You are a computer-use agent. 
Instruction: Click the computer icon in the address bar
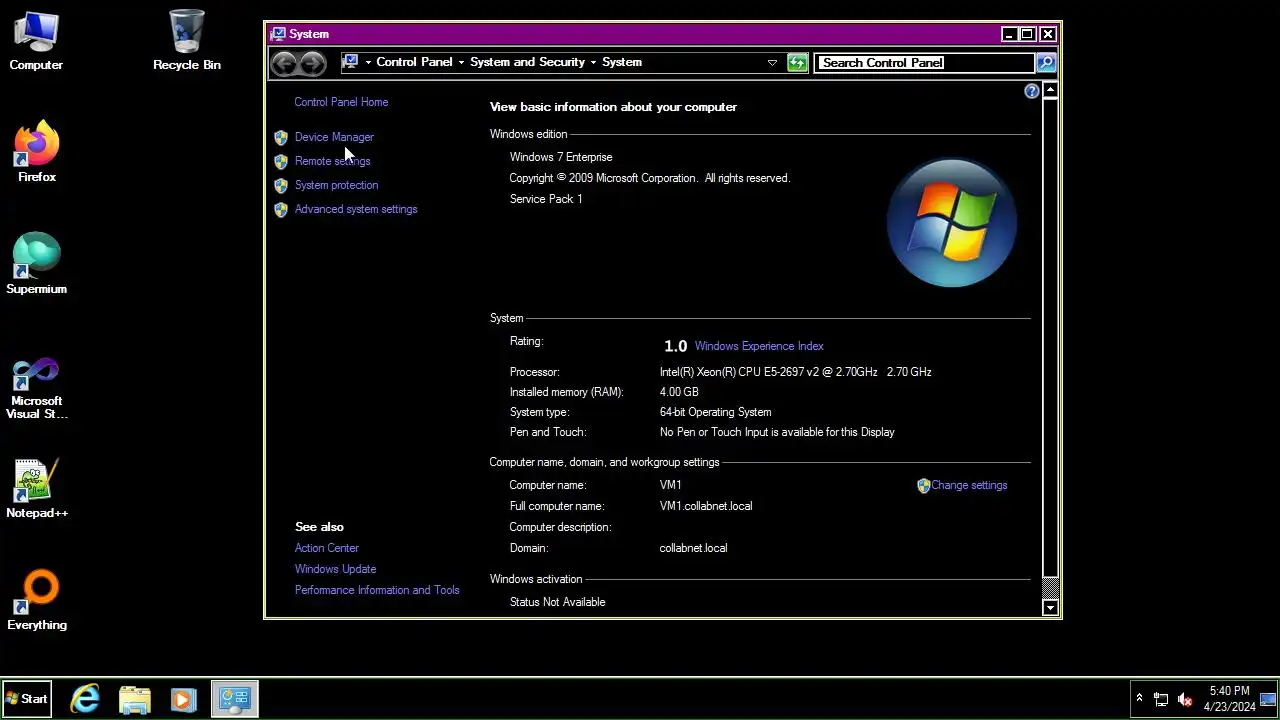click(350, 62)
